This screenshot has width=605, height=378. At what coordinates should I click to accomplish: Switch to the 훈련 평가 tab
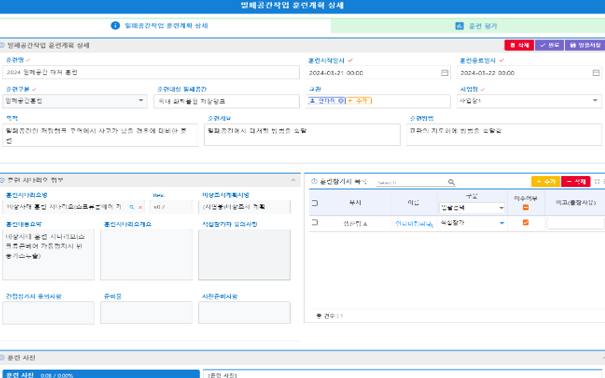click(x=468, y=26)
